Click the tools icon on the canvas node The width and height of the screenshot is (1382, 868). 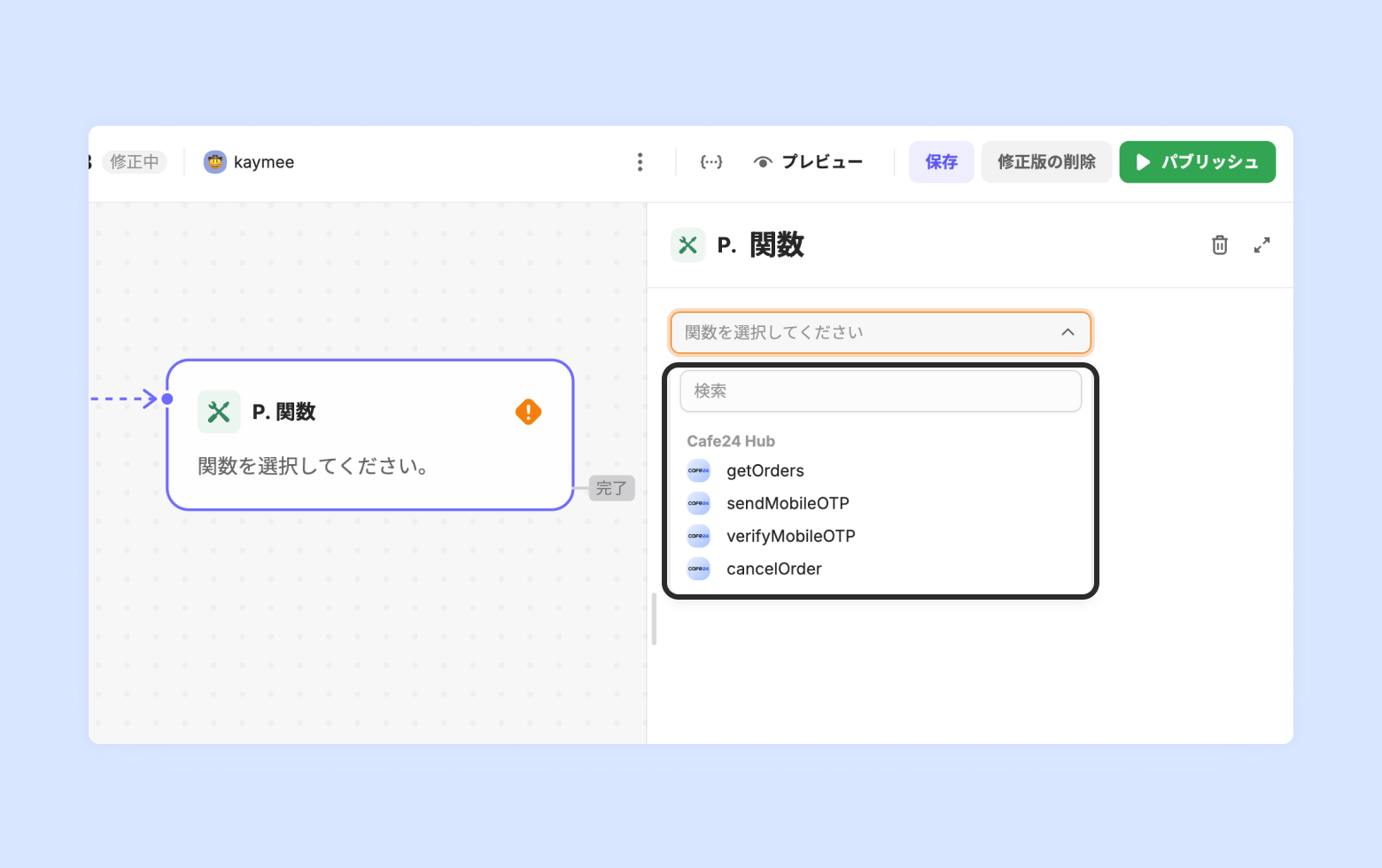[219, 412]
